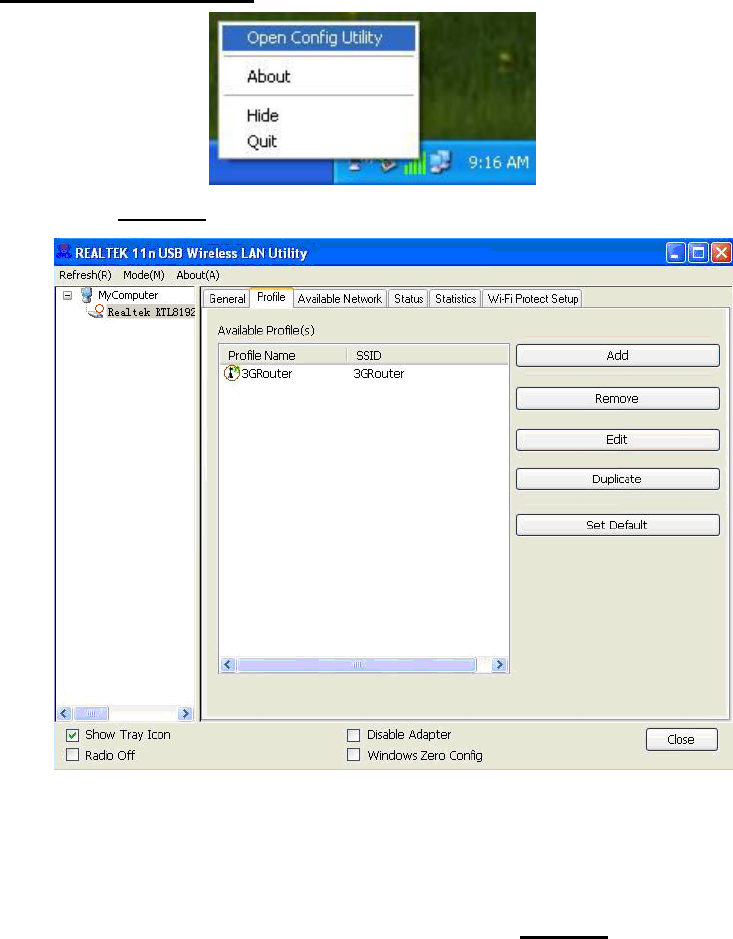The image size is (733, 939).
Task: Close the Realtek window with X
Action: pyautogui.click(x=721, y=253)
